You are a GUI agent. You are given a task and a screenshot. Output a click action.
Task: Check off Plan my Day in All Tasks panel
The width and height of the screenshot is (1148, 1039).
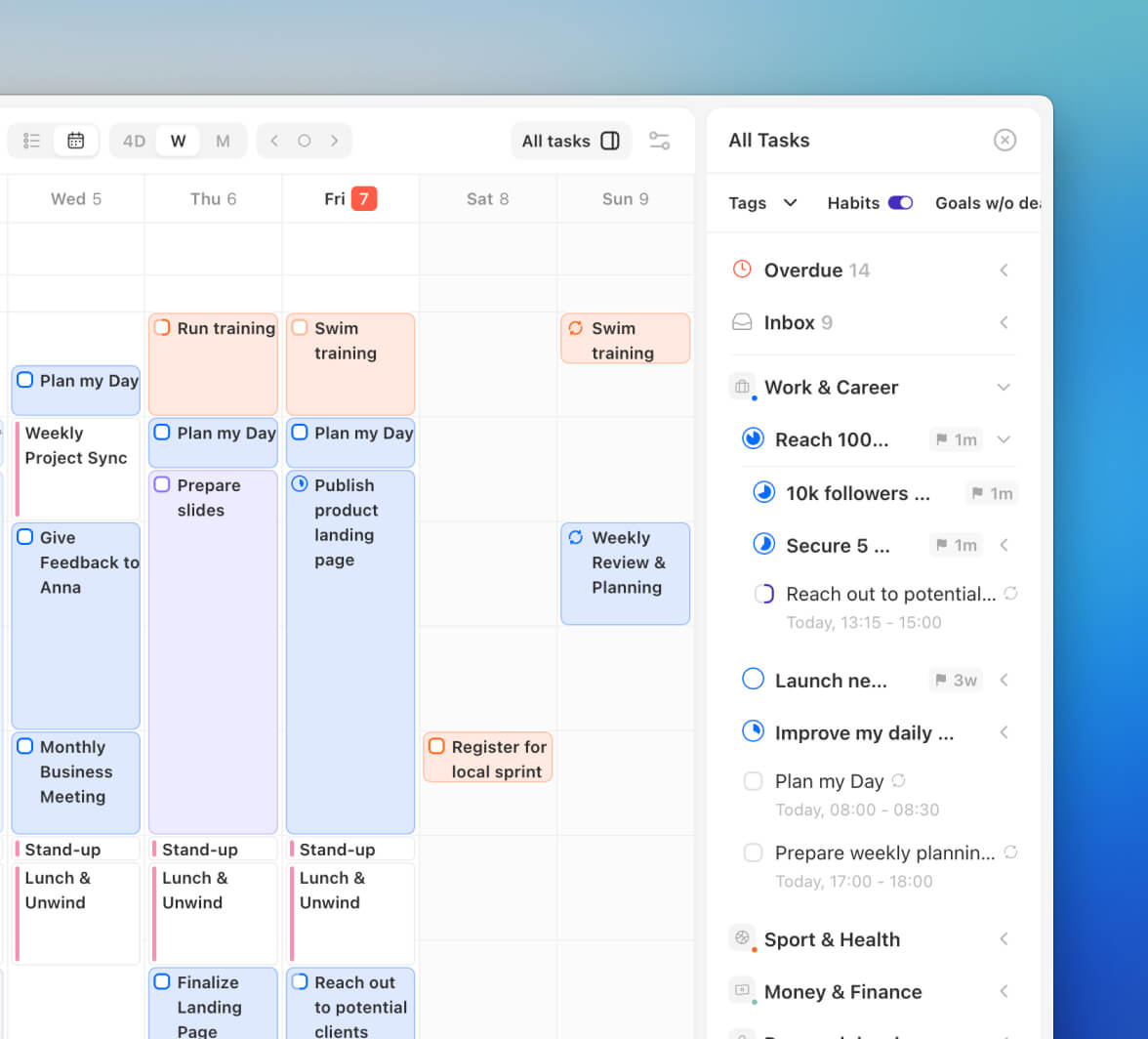[x=753, y=781]
